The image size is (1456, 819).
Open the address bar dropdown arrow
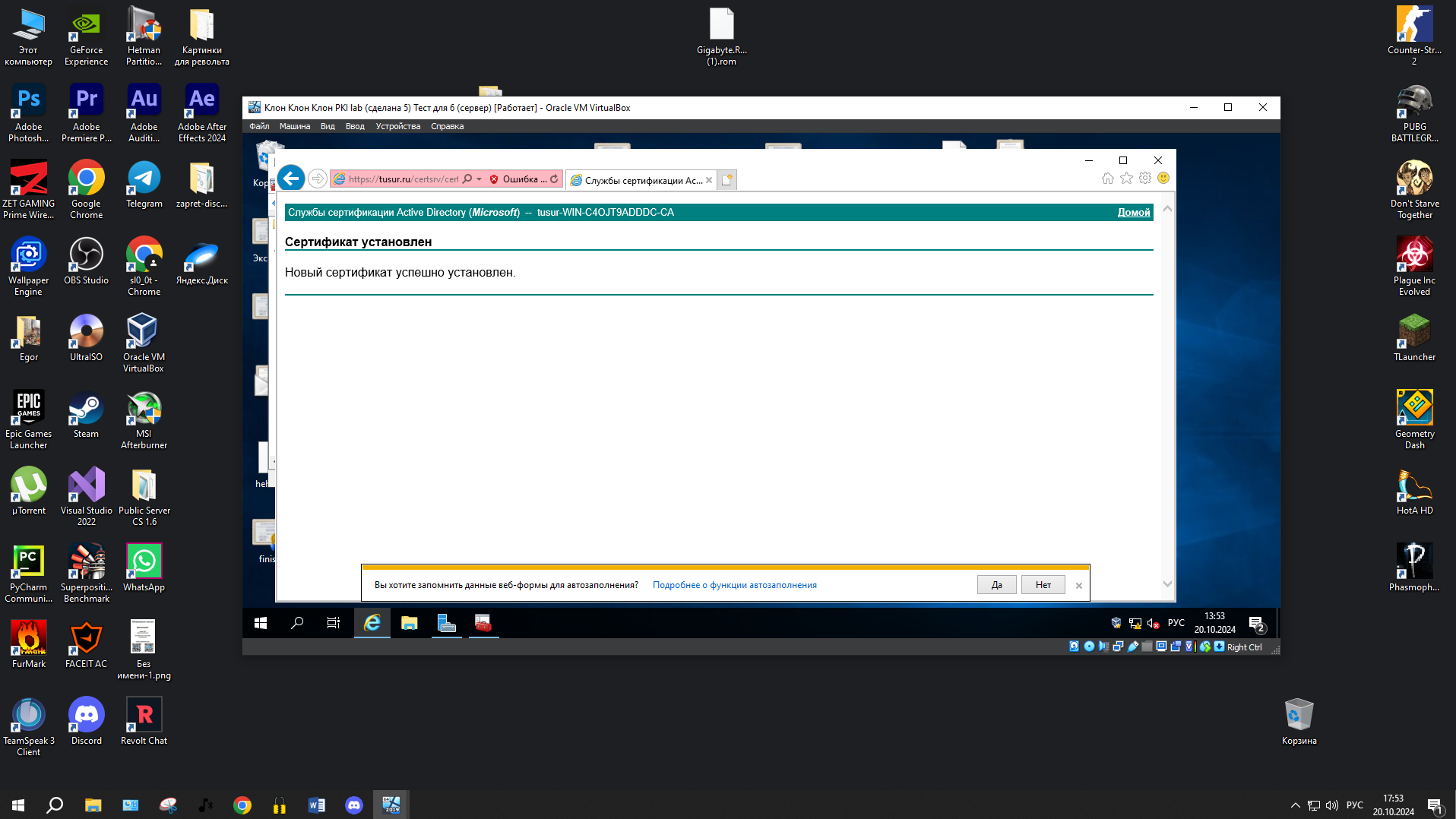[x=479, y=179]
